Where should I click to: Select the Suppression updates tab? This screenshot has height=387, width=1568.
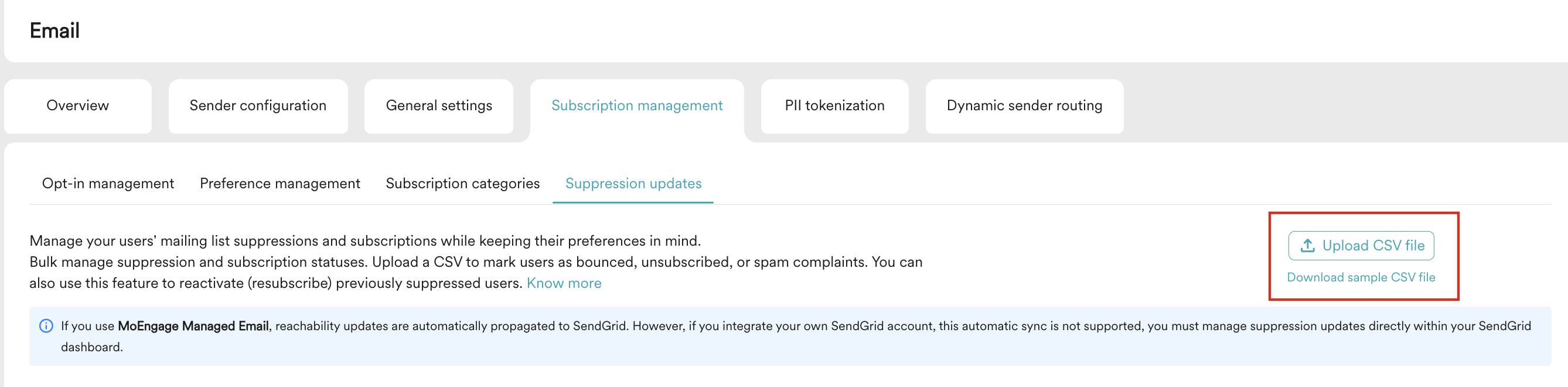click(x=633, y=183)
